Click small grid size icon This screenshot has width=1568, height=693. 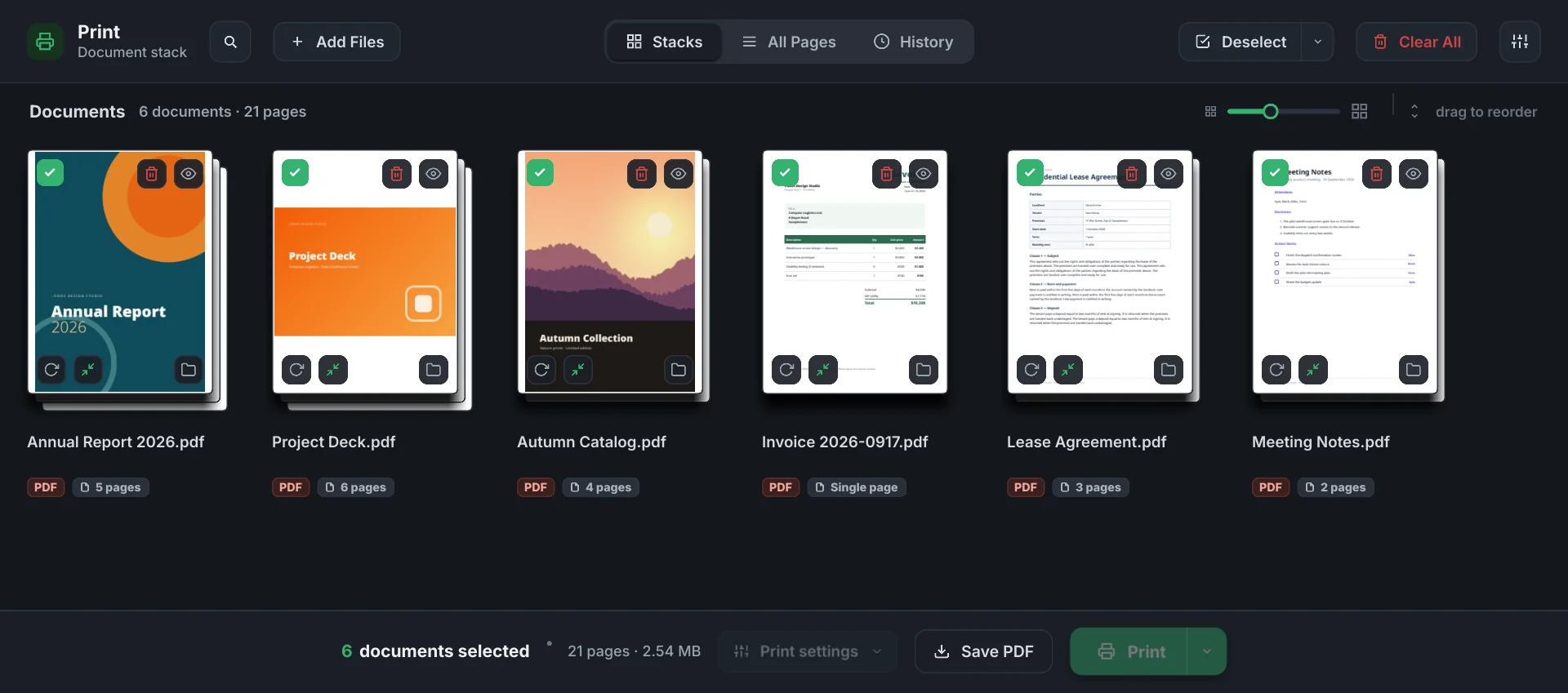point(1211,112)
